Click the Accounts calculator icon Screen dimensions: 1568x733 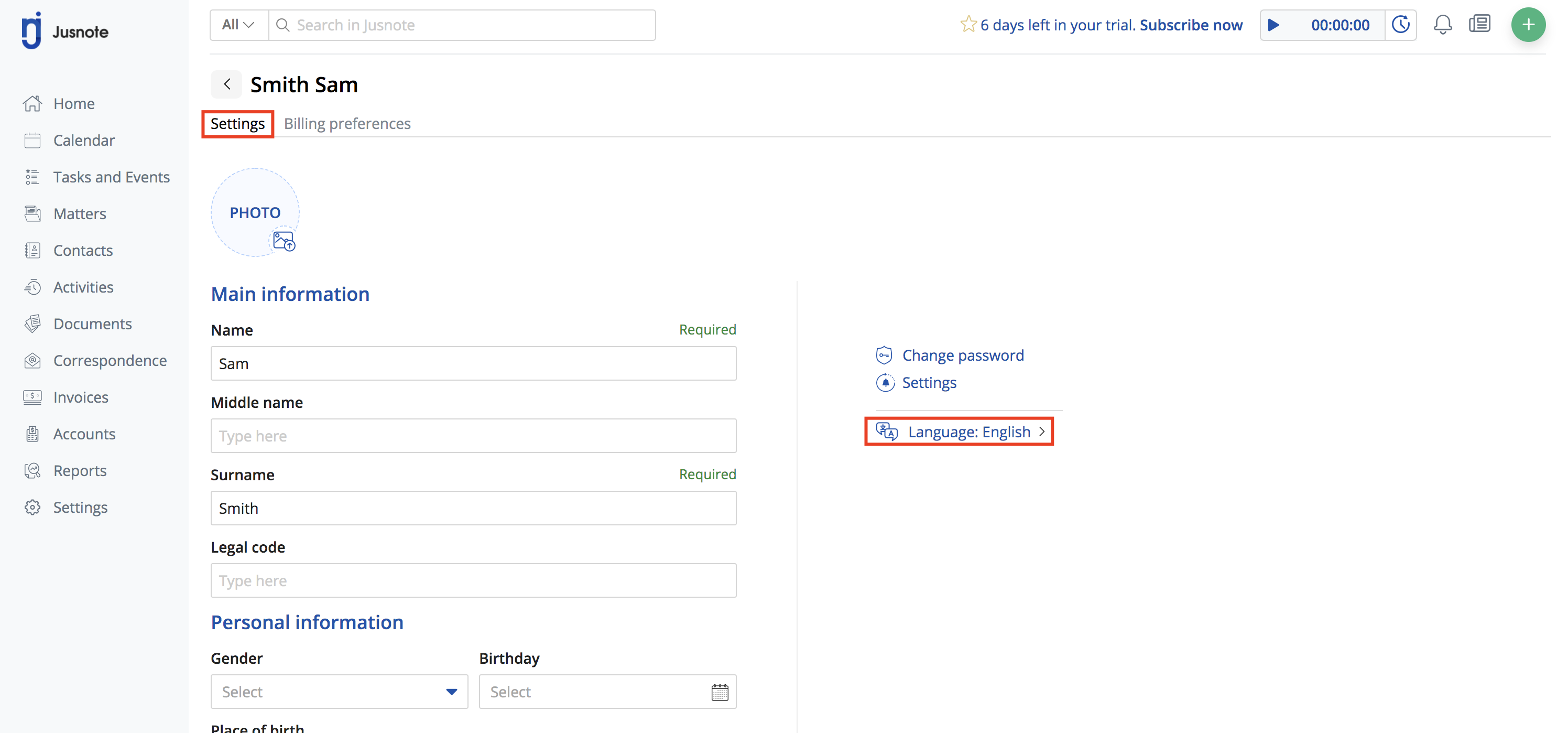(32, 434)
